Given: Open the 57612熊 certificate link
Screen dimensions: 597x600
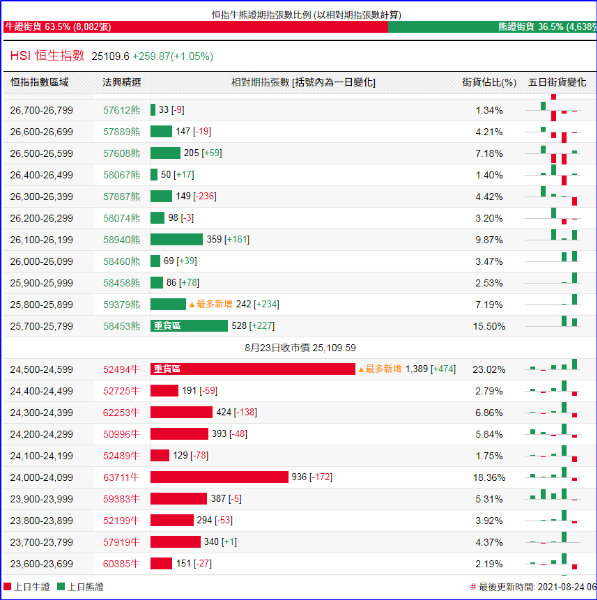Looking at the screenshot, I should [122, 110].
